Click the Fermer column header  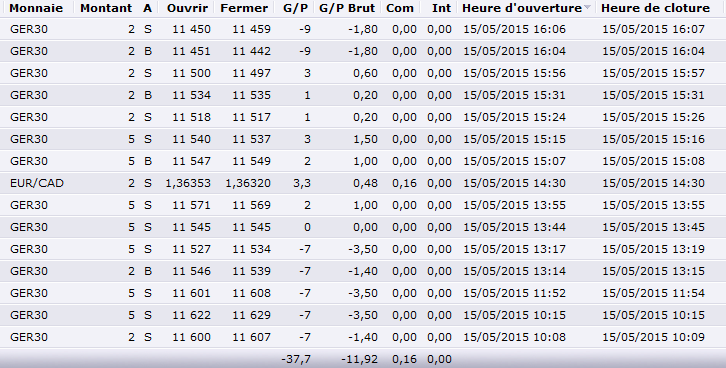(x=244, y=8)
